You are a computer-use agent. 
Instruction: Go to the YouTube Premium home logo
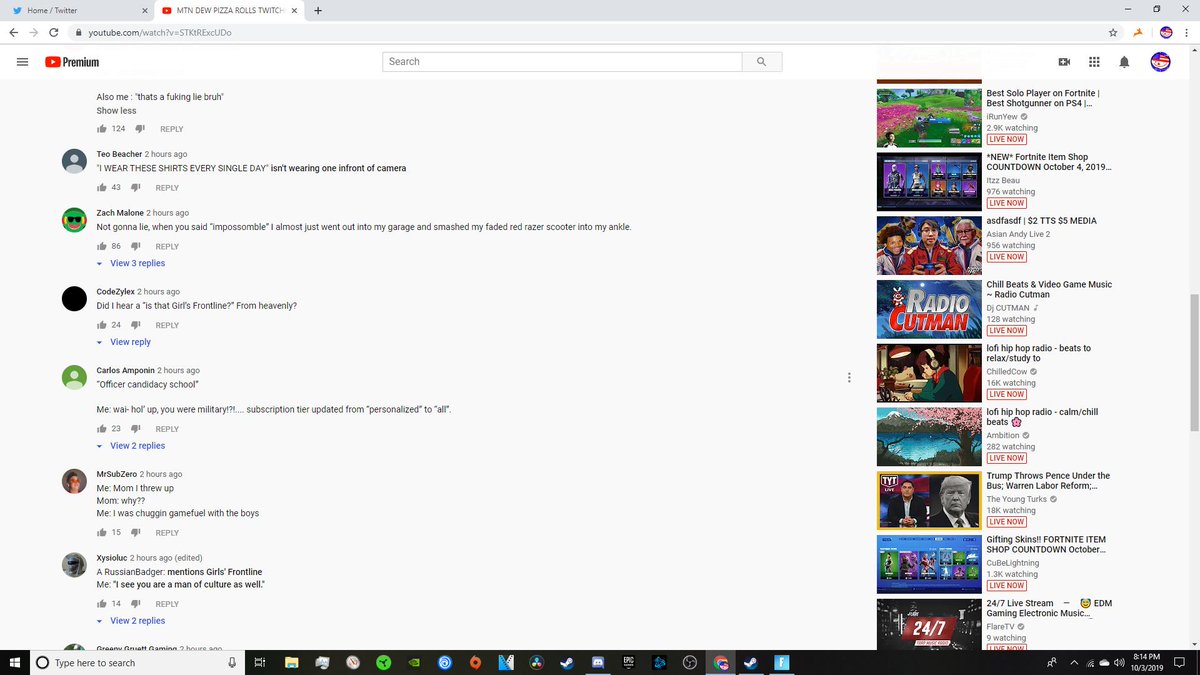pos(72,62)
